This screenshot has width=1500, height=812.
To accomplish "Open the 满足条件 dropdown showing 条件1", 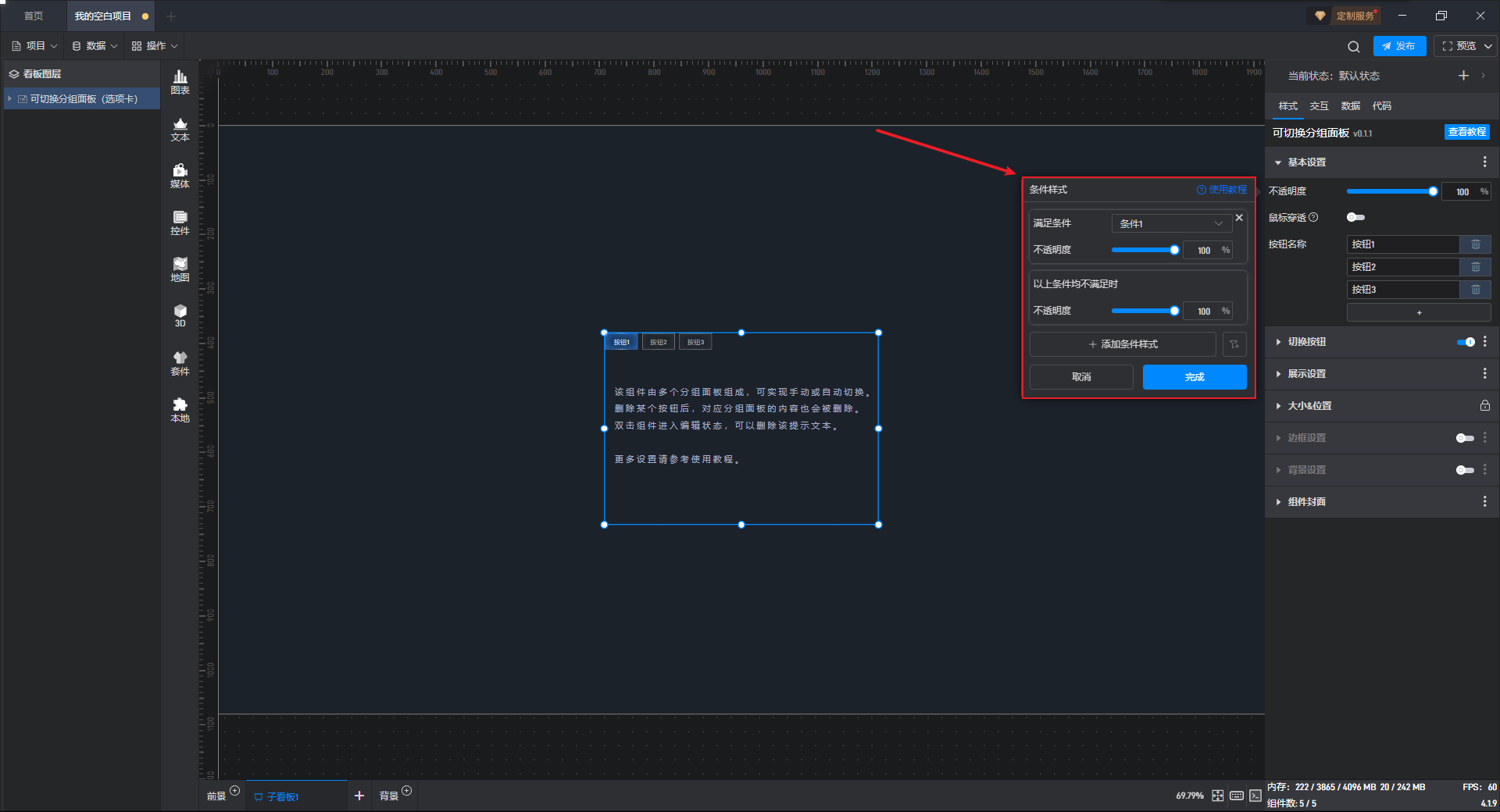I will click(x=1170, y=224).
